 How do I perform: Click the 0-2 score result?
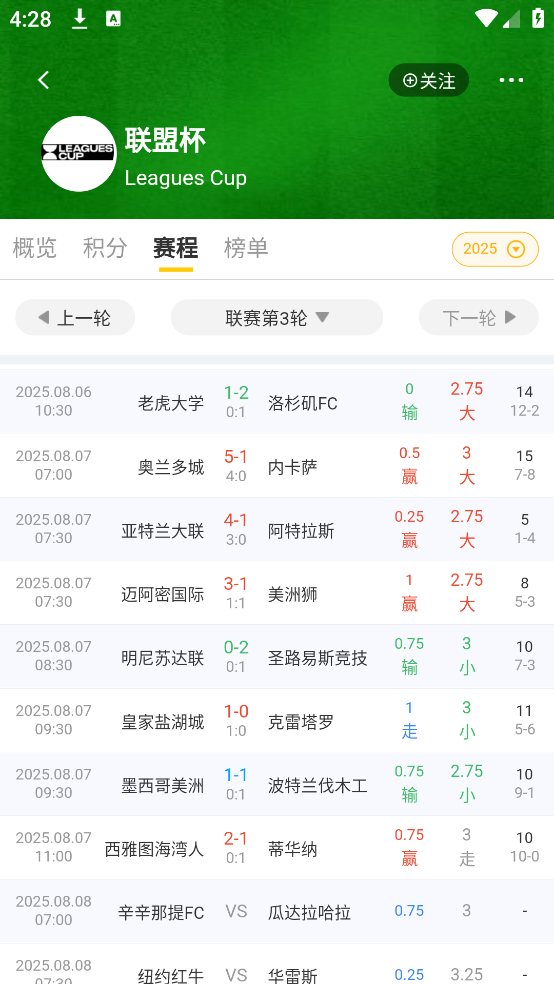pos(236,648)
